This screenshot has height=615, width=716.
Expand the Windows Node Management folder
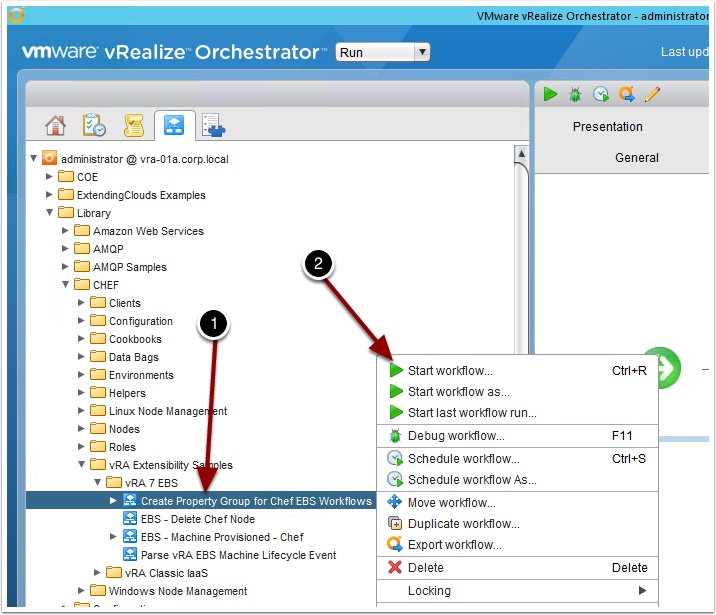[x=81, y=590]
